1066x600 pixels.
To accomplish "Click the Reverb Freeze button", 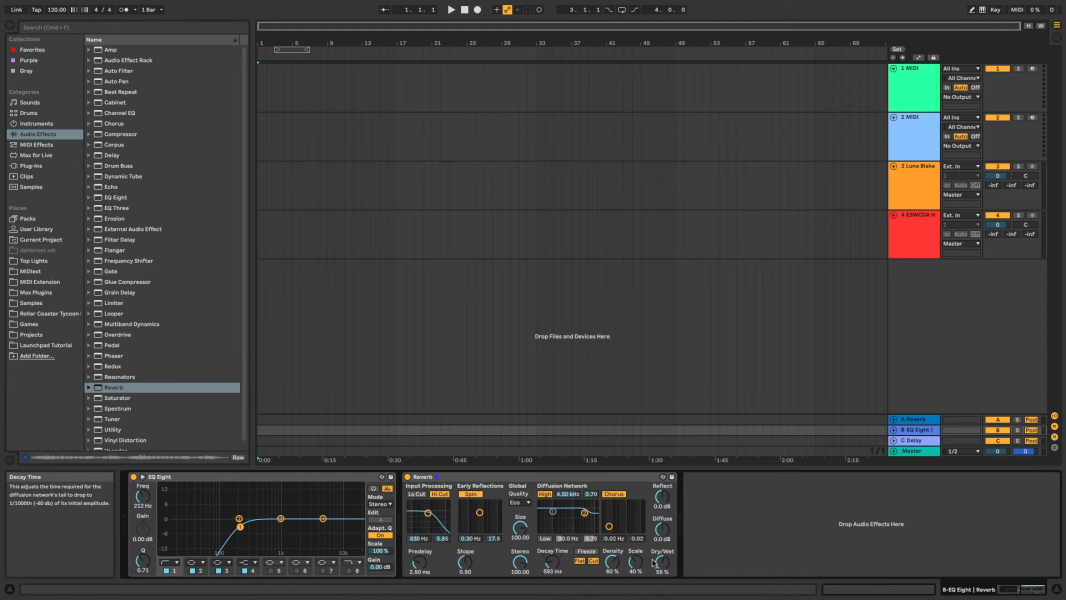I will point(587,551).
